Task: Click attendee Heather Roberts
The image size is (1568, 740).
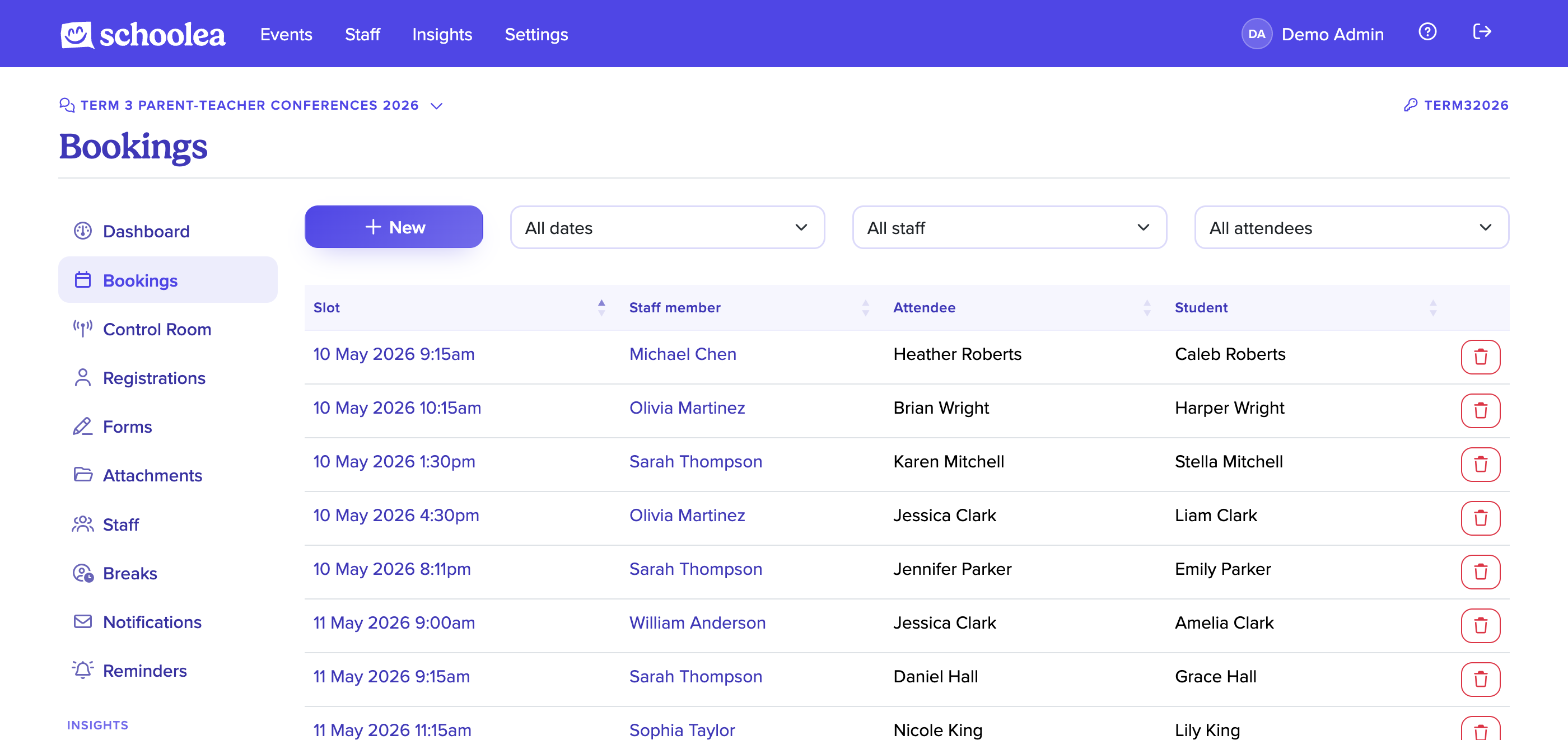Action: point(957,354)
